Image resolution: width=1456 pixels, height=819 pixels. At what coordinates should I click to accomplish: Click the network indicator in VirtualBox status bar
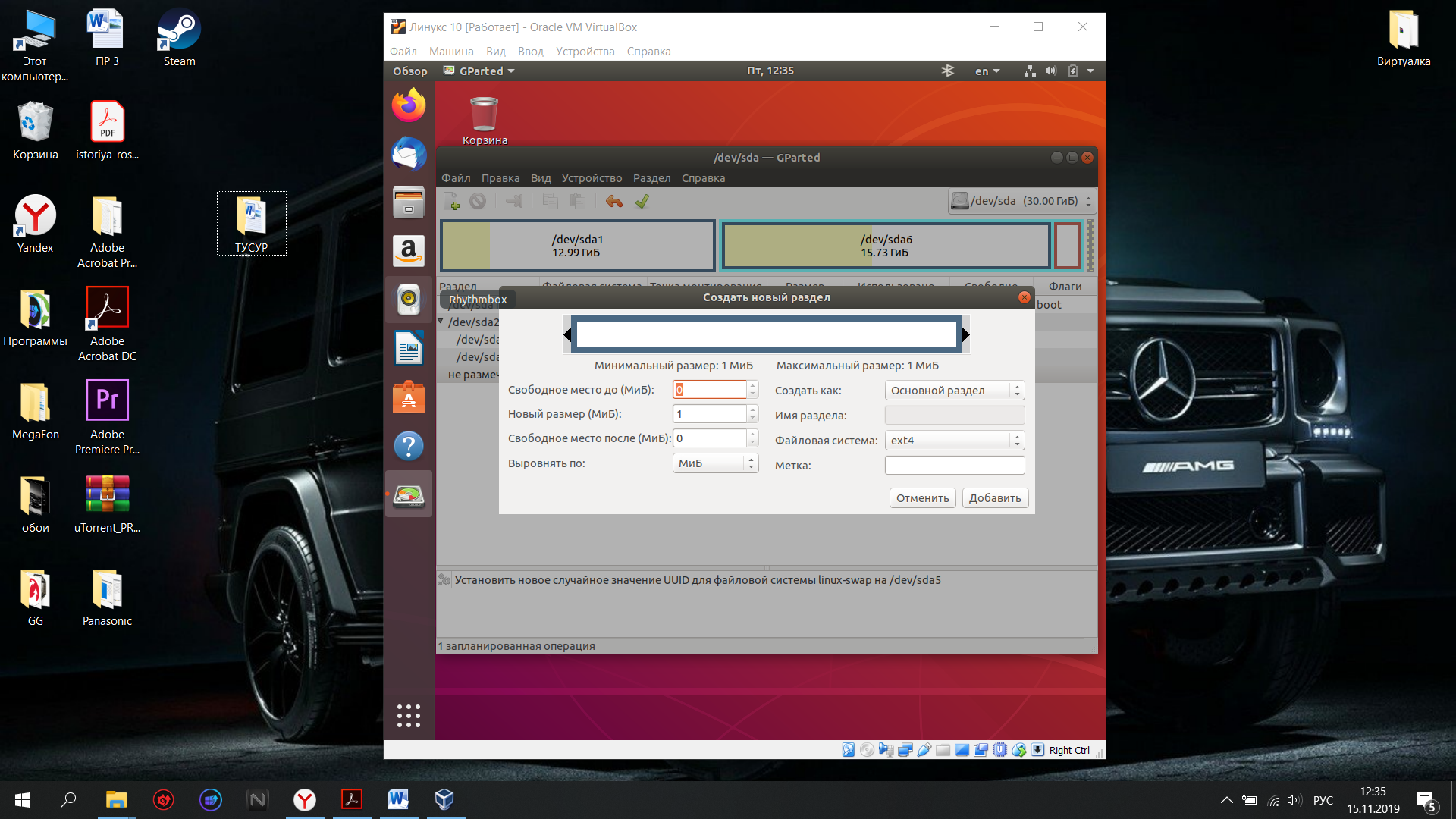coord(905,750)
